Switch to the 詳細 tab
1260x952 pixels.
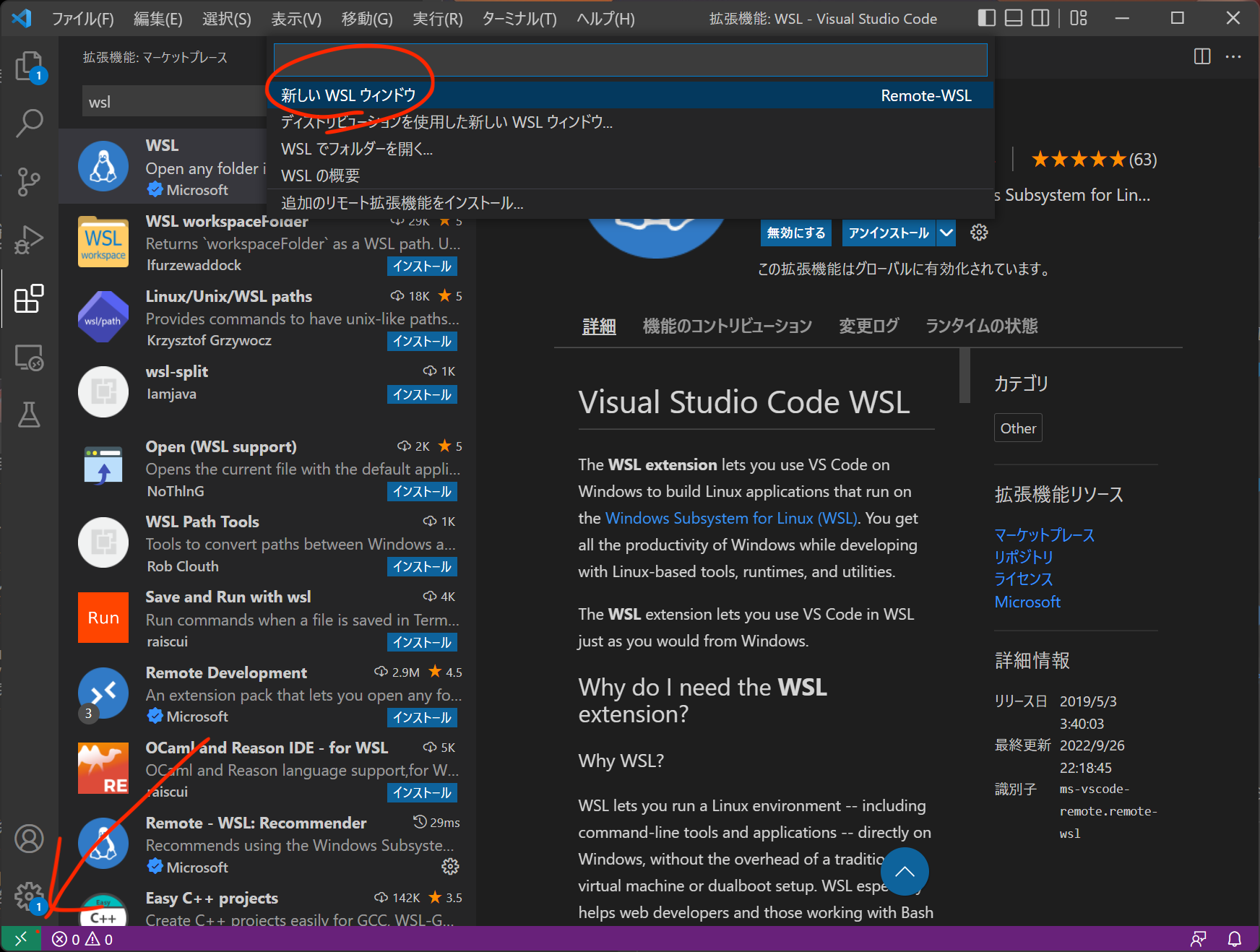click(599, 326)
